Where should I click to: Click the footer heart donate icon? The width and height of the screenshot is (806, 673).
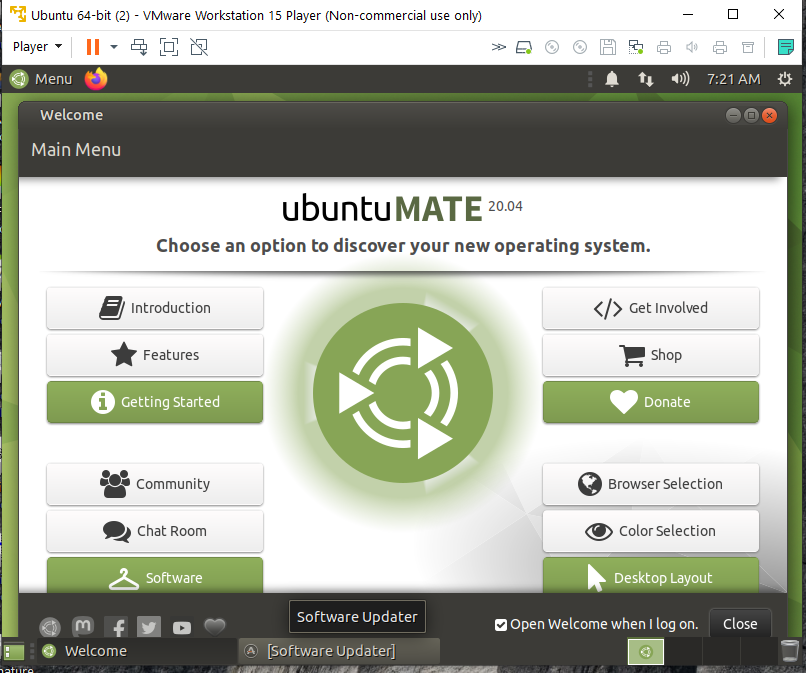pyautogui.click(x=215, y=626)
